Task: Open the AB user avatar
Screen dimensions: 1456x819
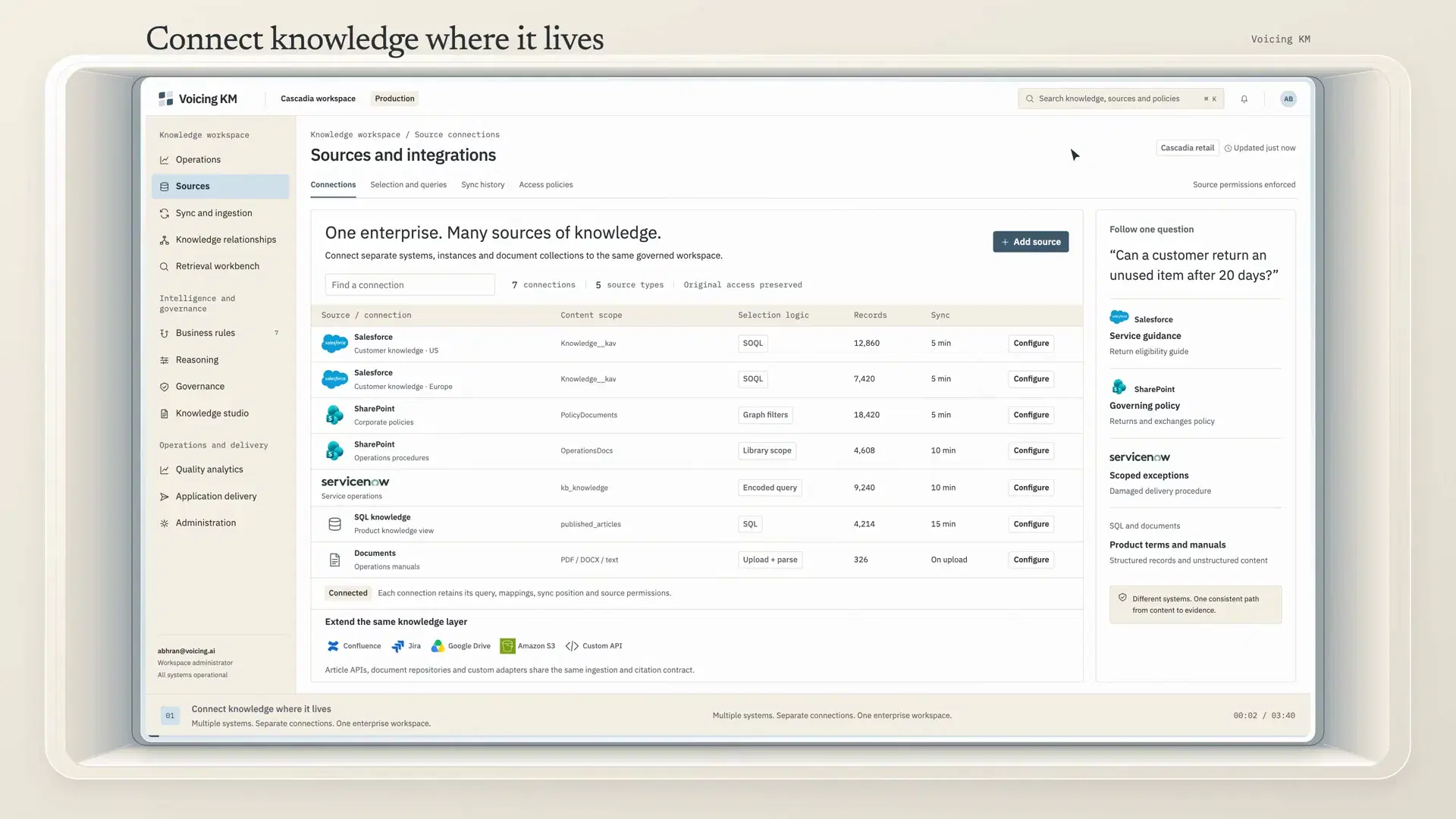Action: click(1288, 99)
